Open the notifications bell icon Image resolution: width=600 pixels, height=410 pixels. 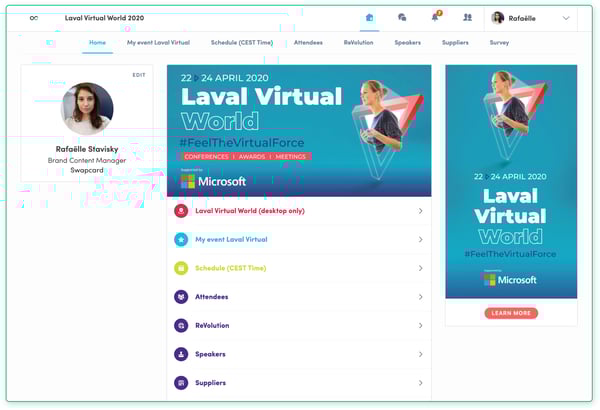(x=435, y=17)
